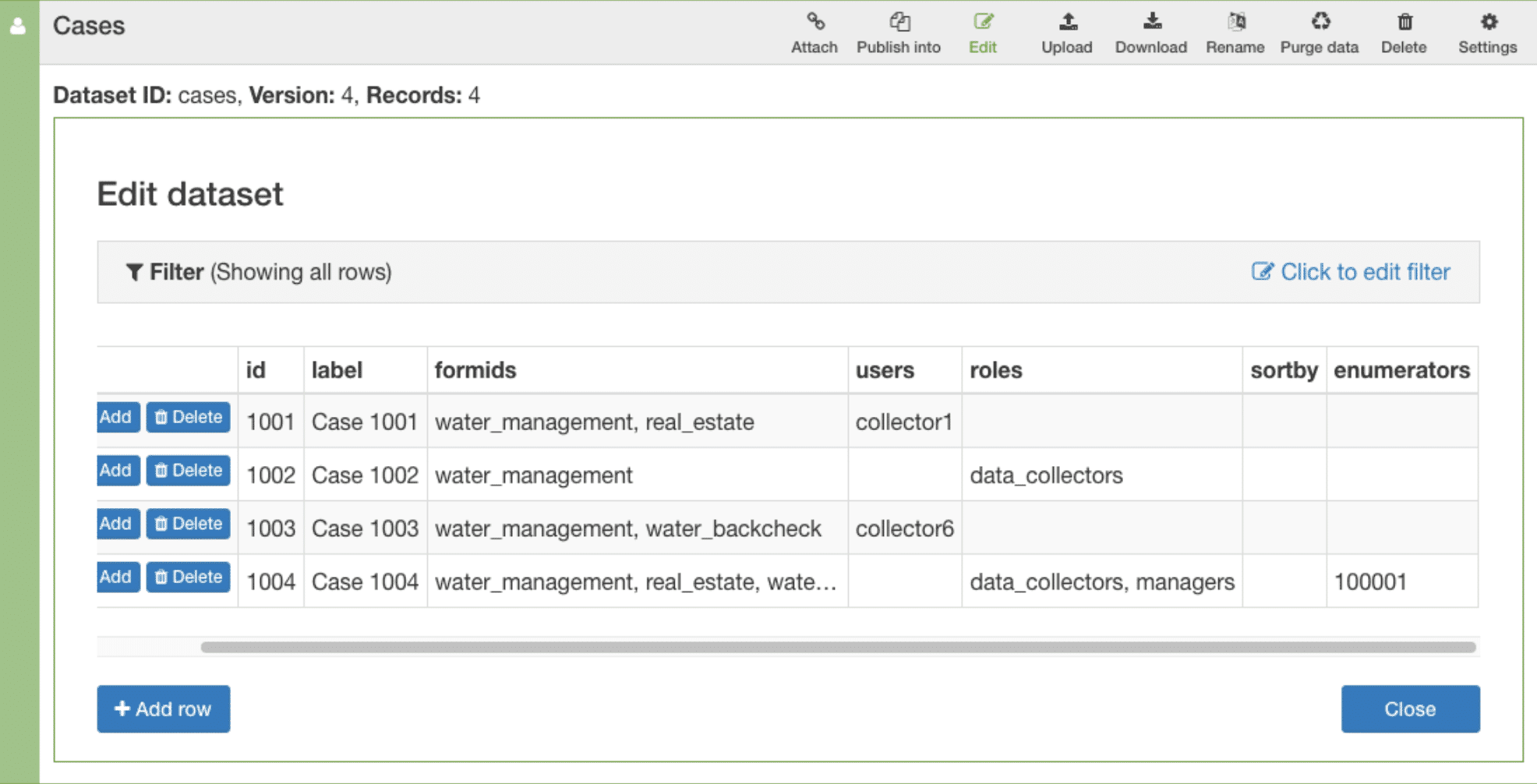Open the Rename tool
Viewport: 1537px width, 784px height.
point(1235,31)
